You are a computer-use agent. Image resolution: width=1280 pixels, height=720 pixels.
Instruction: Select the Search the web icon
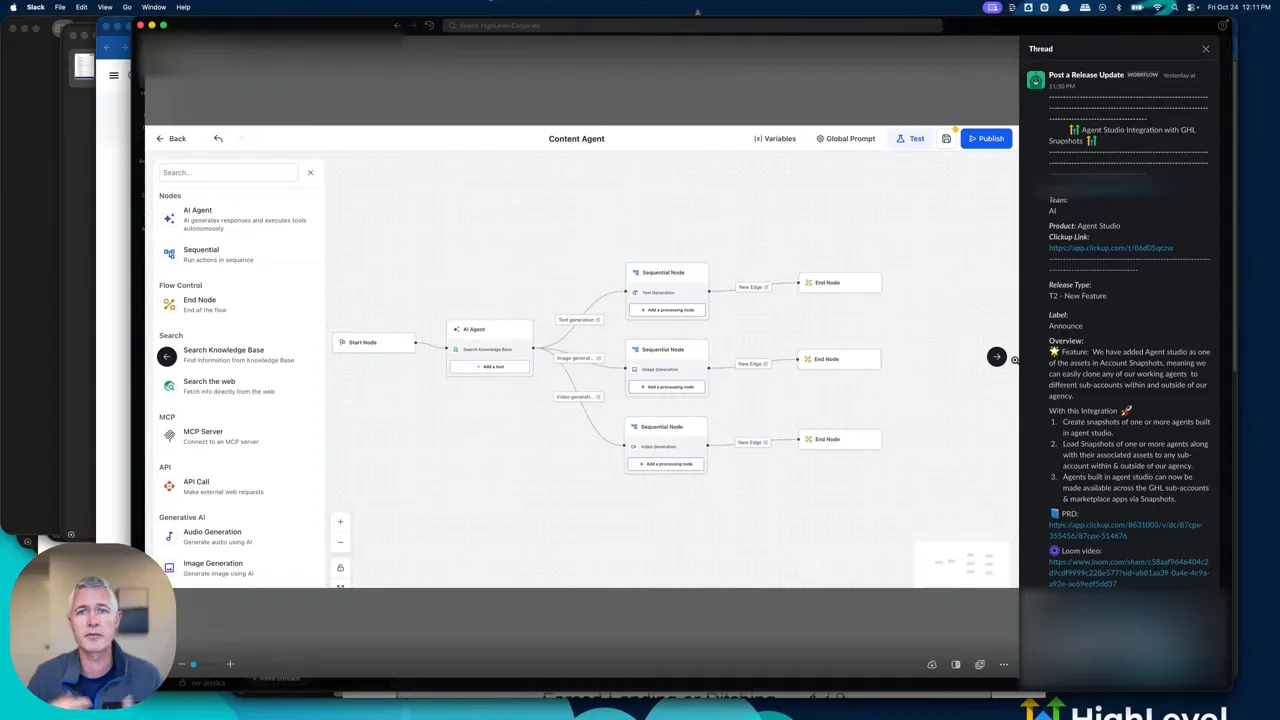tap(169, 385)
